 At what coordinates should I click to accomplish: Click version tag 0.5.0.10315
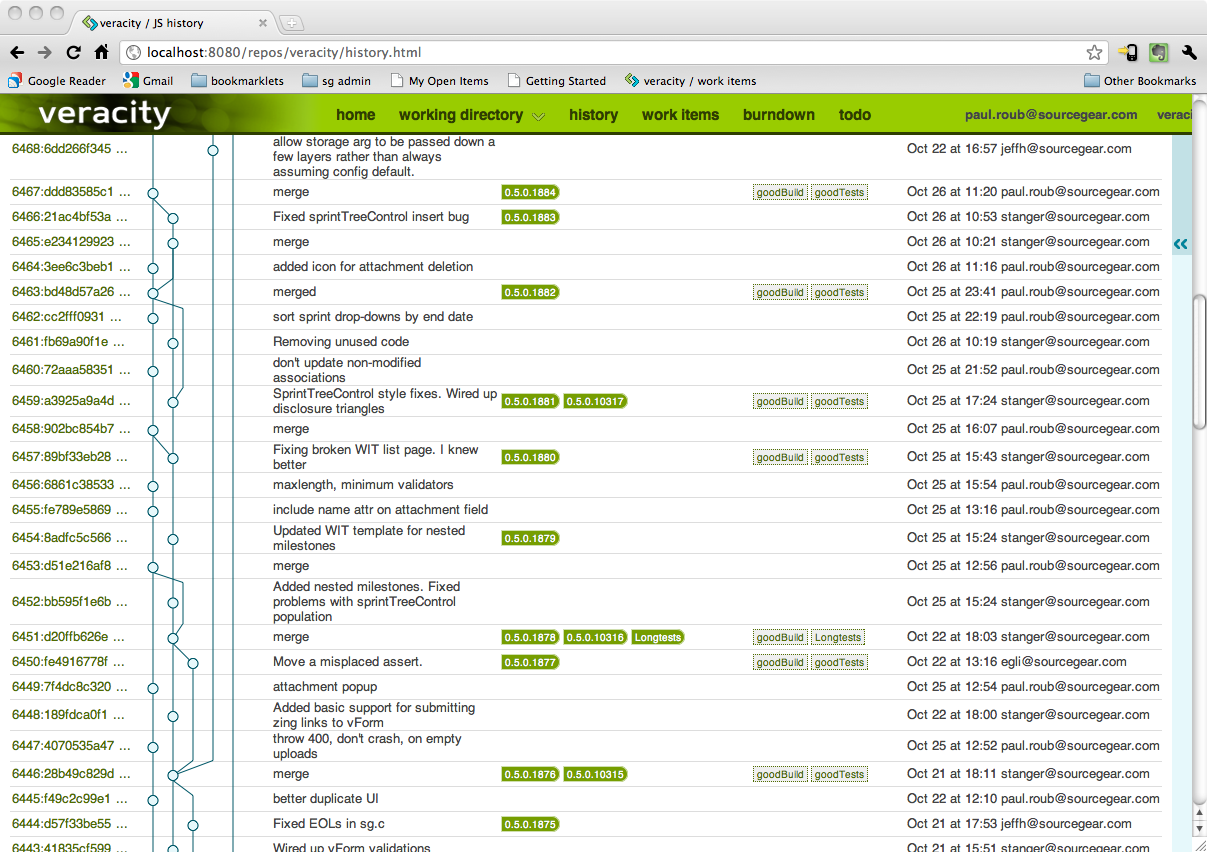(x=595, y=775)
